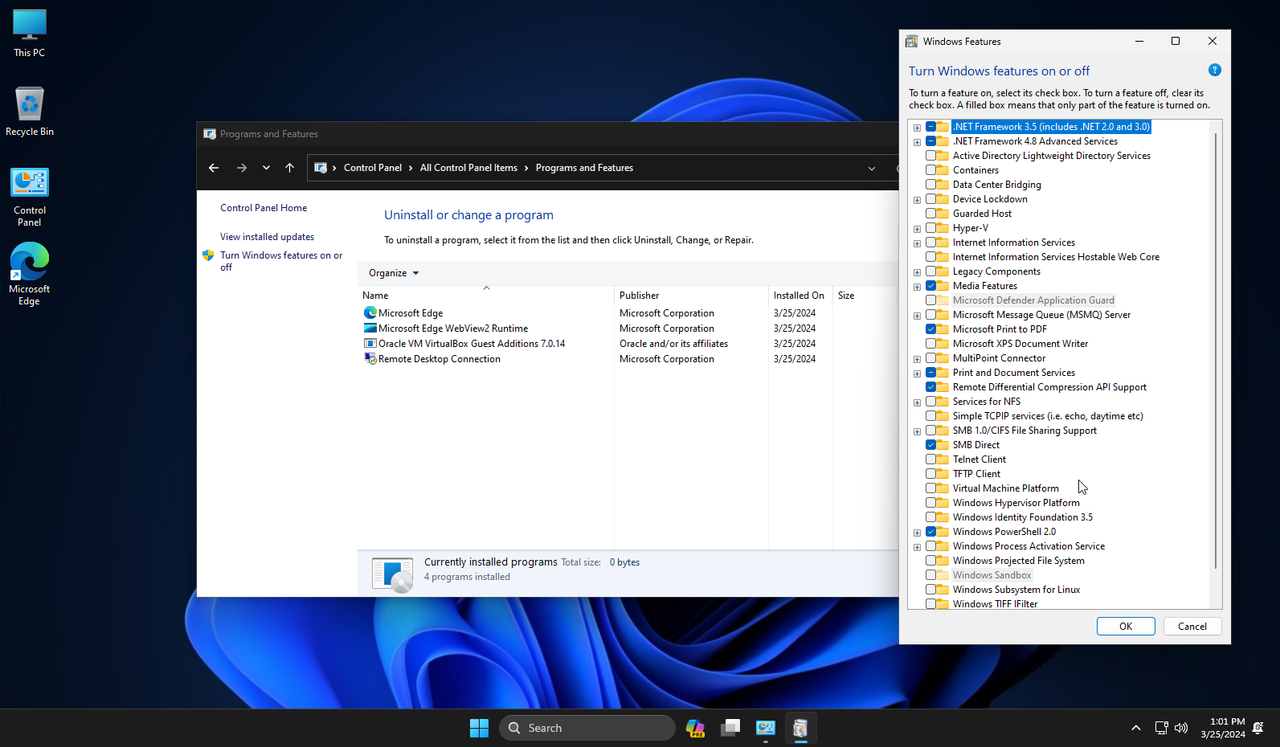The width and height of the screenshot is (1280, 747).
Task: Expand the Media Features node
Action: click(917, 286)
